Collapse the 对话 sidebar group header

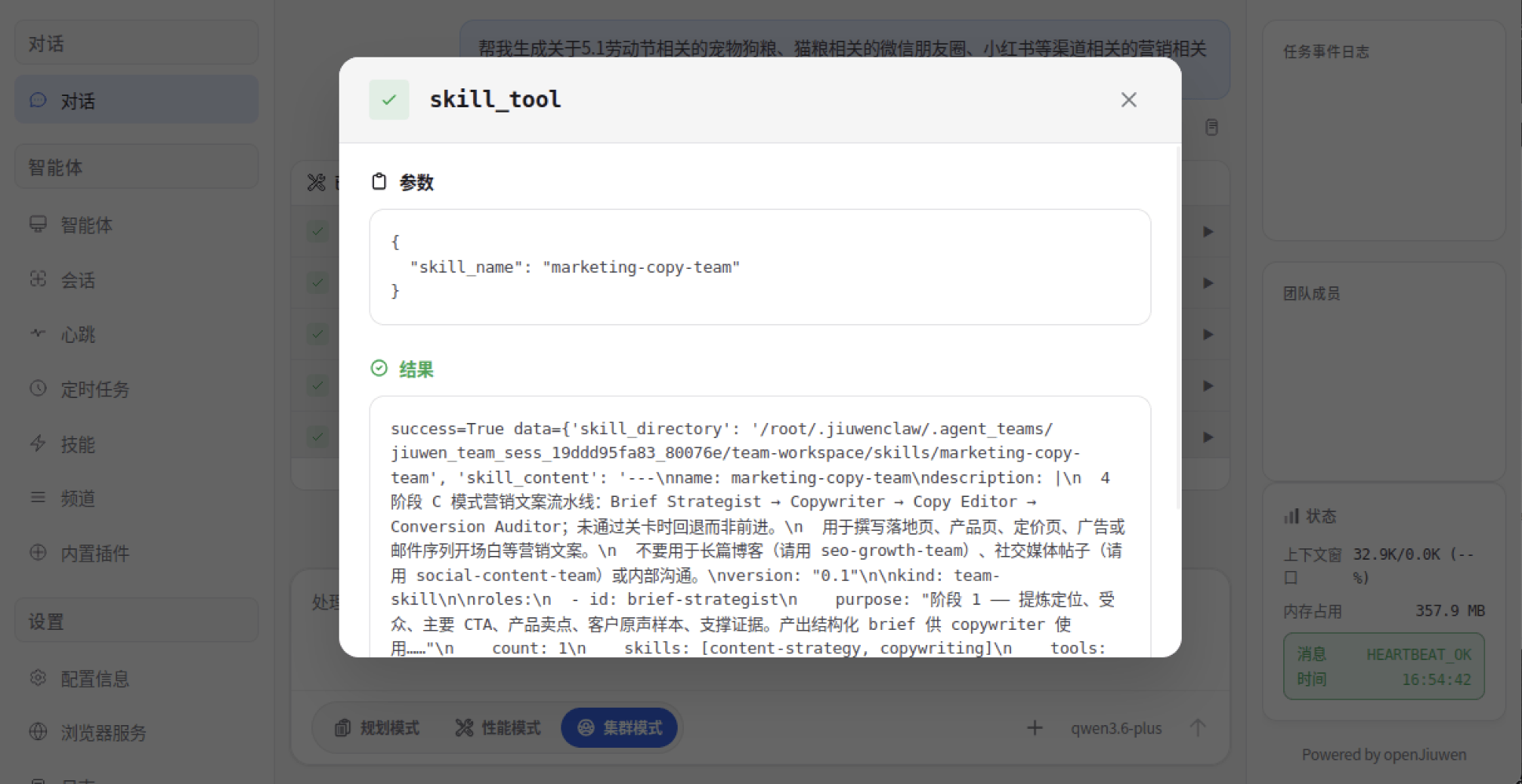[x=137, y=43]
